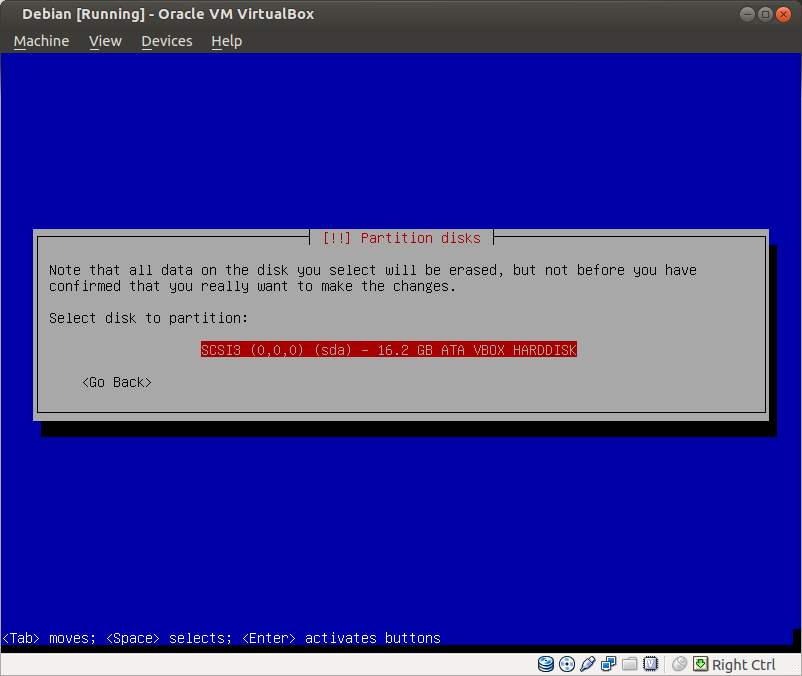Click the optical disc (CD/DVD) status icon

pyautogui.click(x=567, y=664)
